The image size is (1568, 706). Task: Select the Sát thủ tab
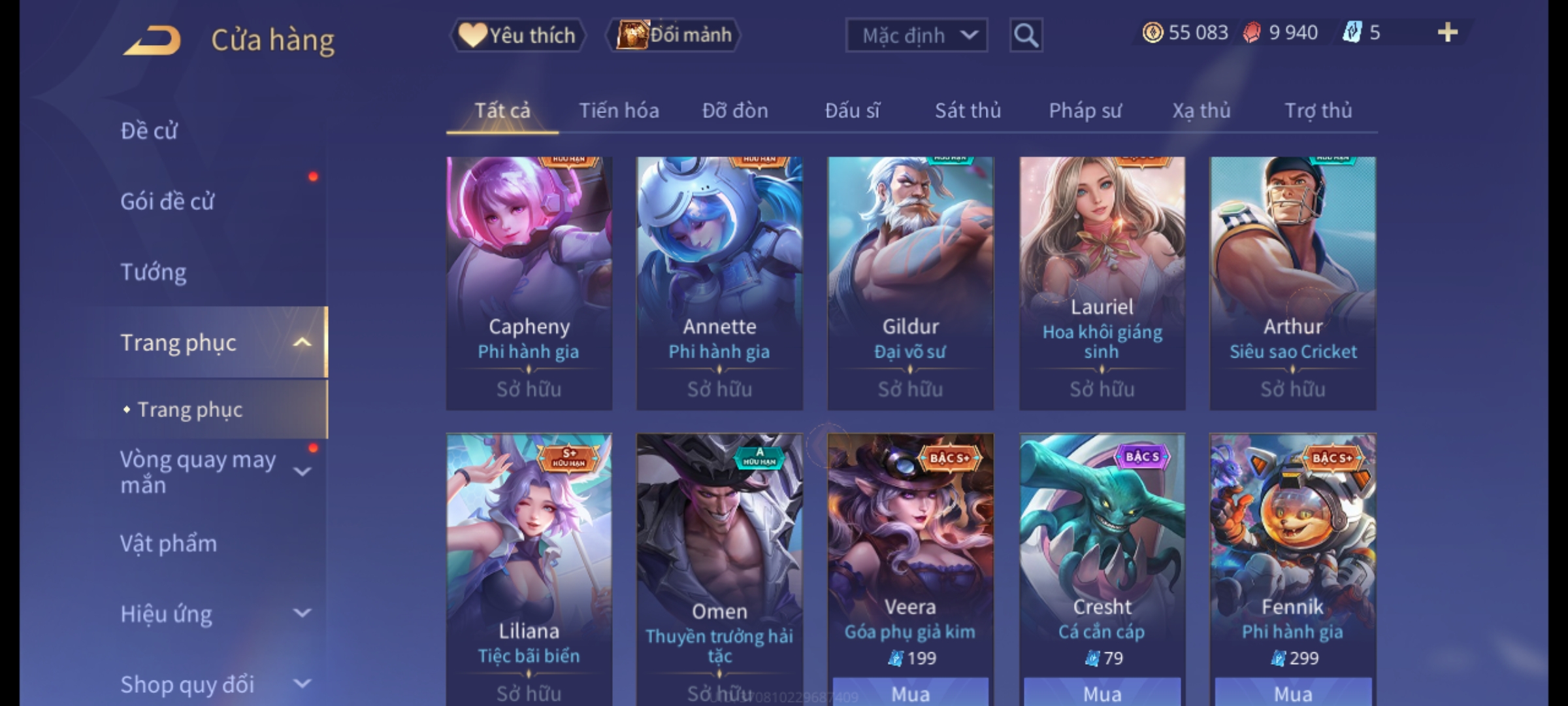(968, 110)
